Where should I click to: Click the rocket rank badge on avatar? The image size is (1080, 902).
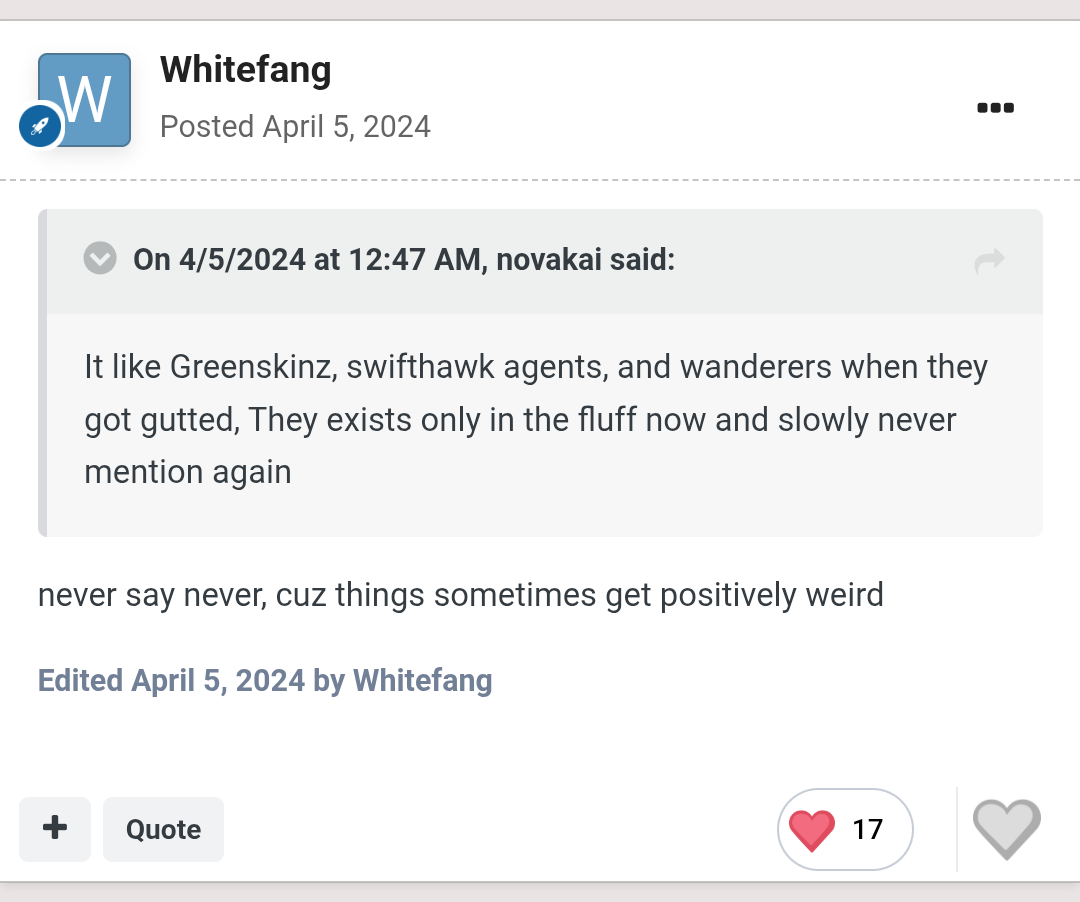[x=40, y=127]
